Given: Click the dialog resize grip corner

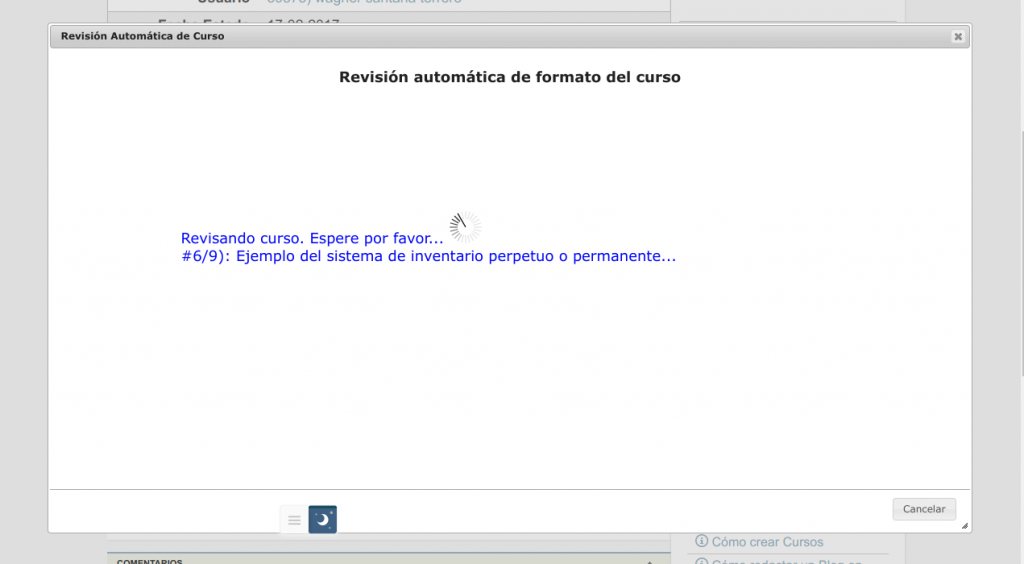Looking at the screenshot, I should (964, 525).
